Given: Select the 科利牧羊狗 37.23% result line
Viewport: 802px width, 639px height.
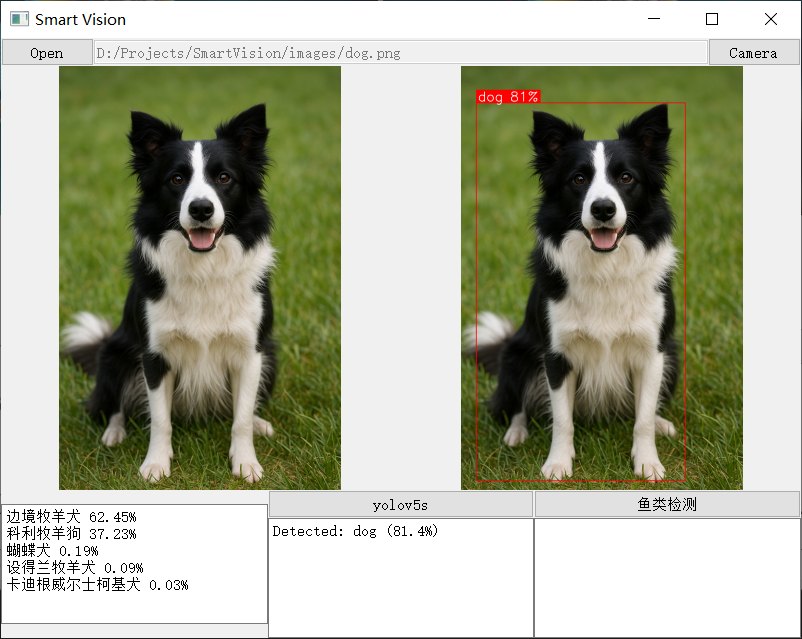Looking at the screenshot, I should pos(72,534).
